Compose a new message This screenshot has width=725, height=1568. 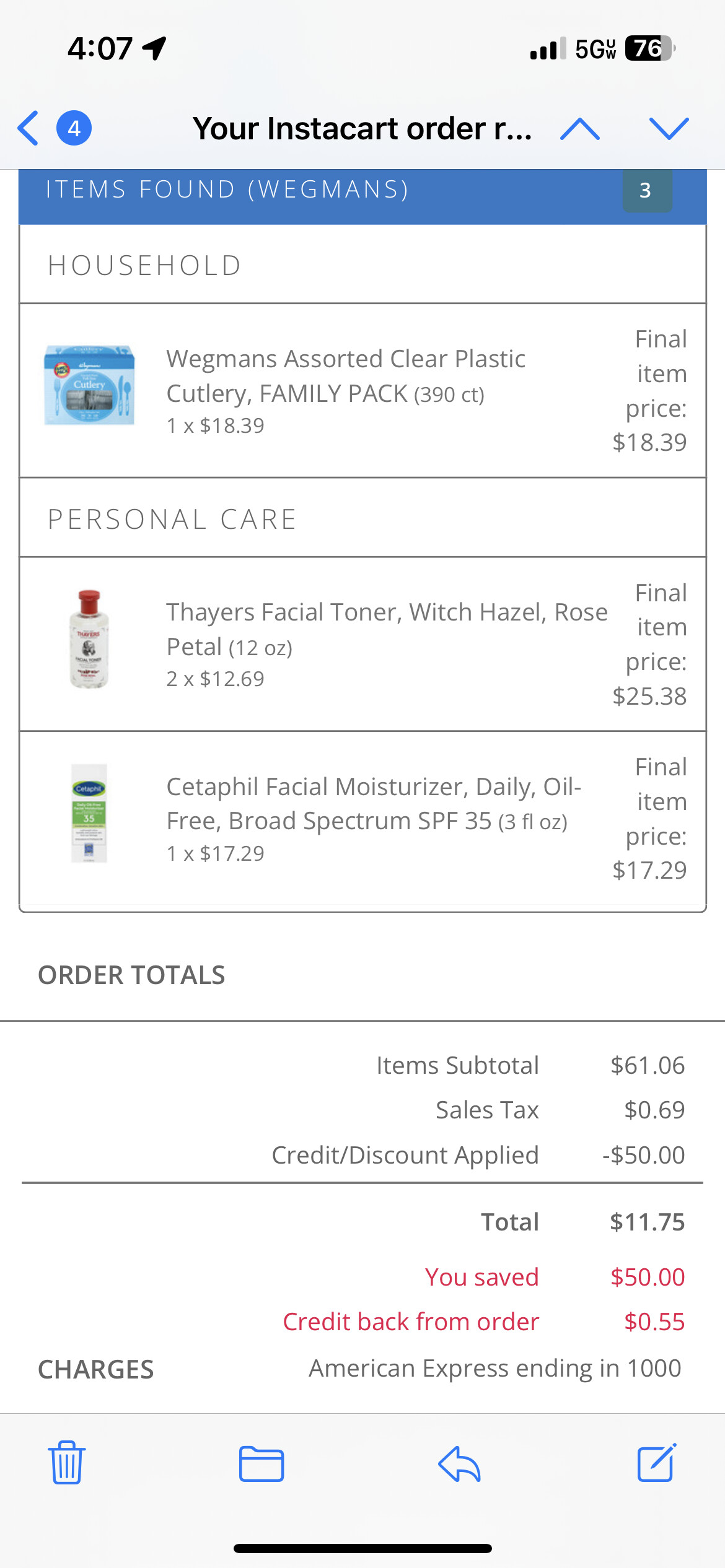coord(656,1463)
